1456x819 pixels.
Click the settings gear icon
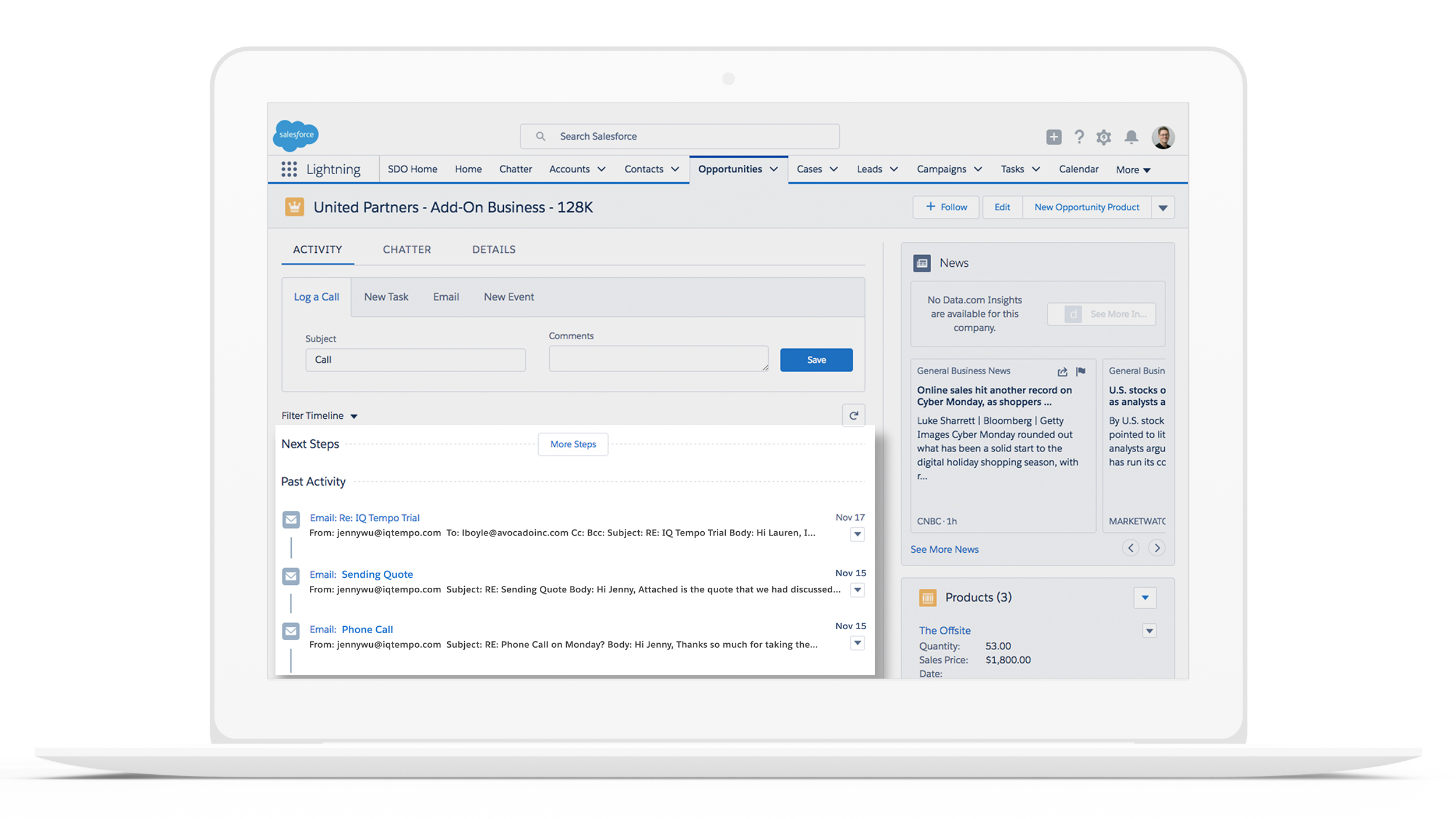tap(1103, 137)
